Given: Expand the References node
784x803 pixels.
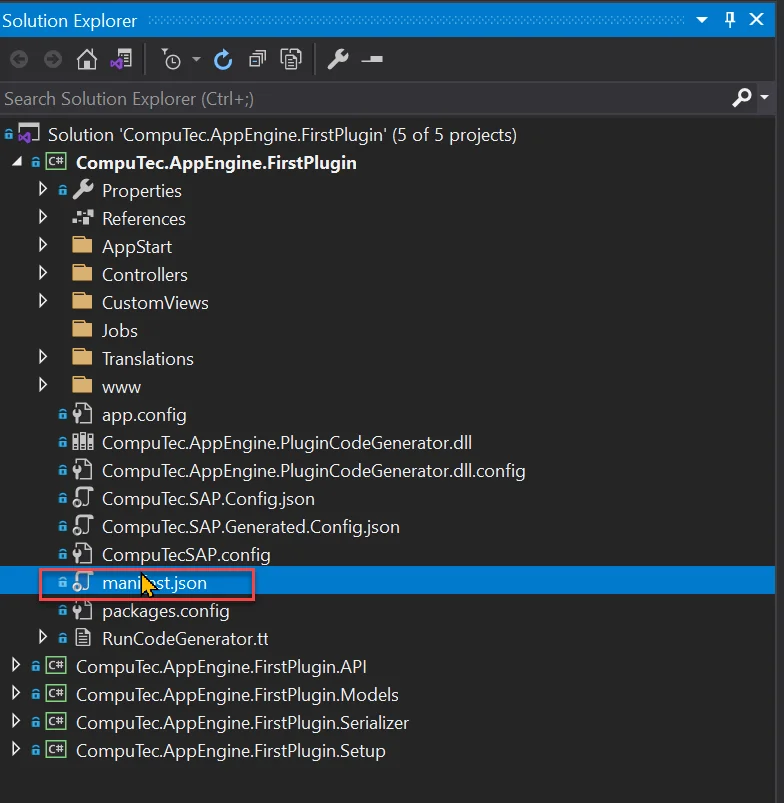Looking at the screenshot, I should click(x=43, y=218).
